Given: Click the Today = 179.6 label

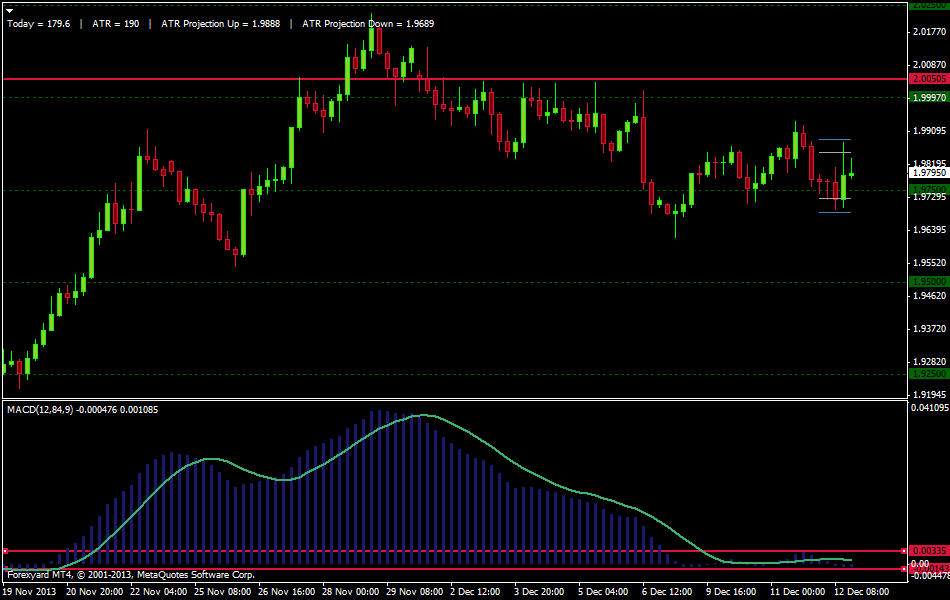Looking at the screenshot, I should pyautogui.click(x=38, y=22).
